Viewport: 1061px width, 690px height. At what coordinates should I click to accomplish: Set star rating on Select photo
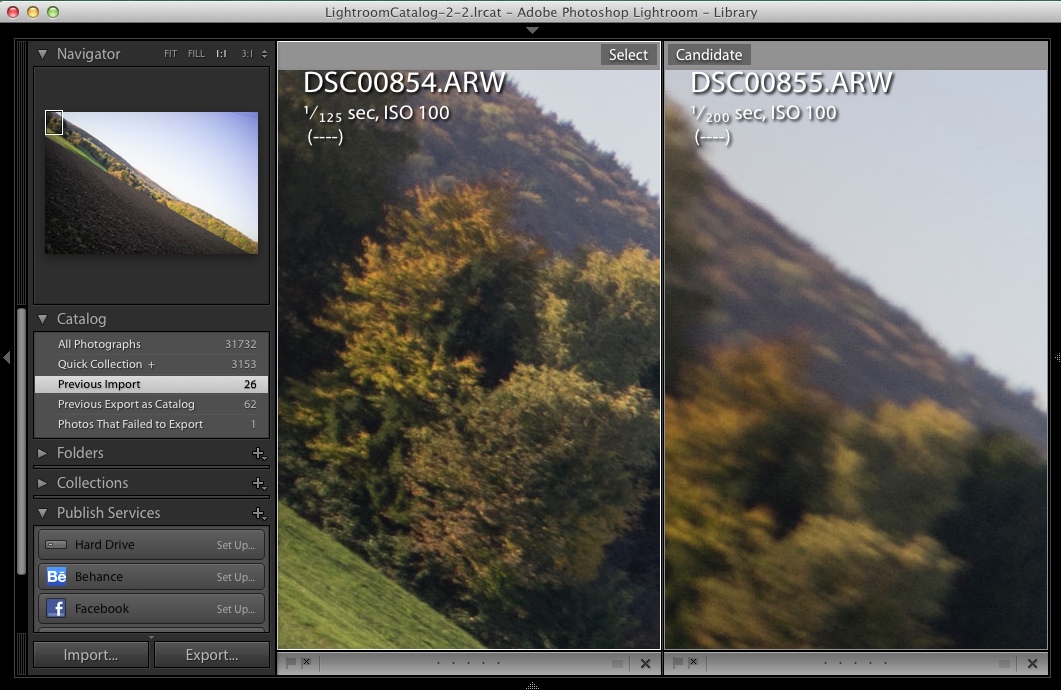pos(468,663)
